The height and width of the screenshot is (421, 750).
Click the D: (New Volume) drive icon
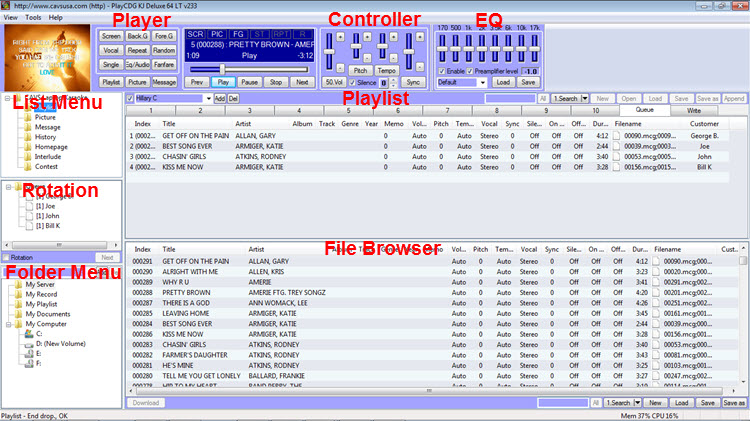pyautogui.click(x=27, y=343)
